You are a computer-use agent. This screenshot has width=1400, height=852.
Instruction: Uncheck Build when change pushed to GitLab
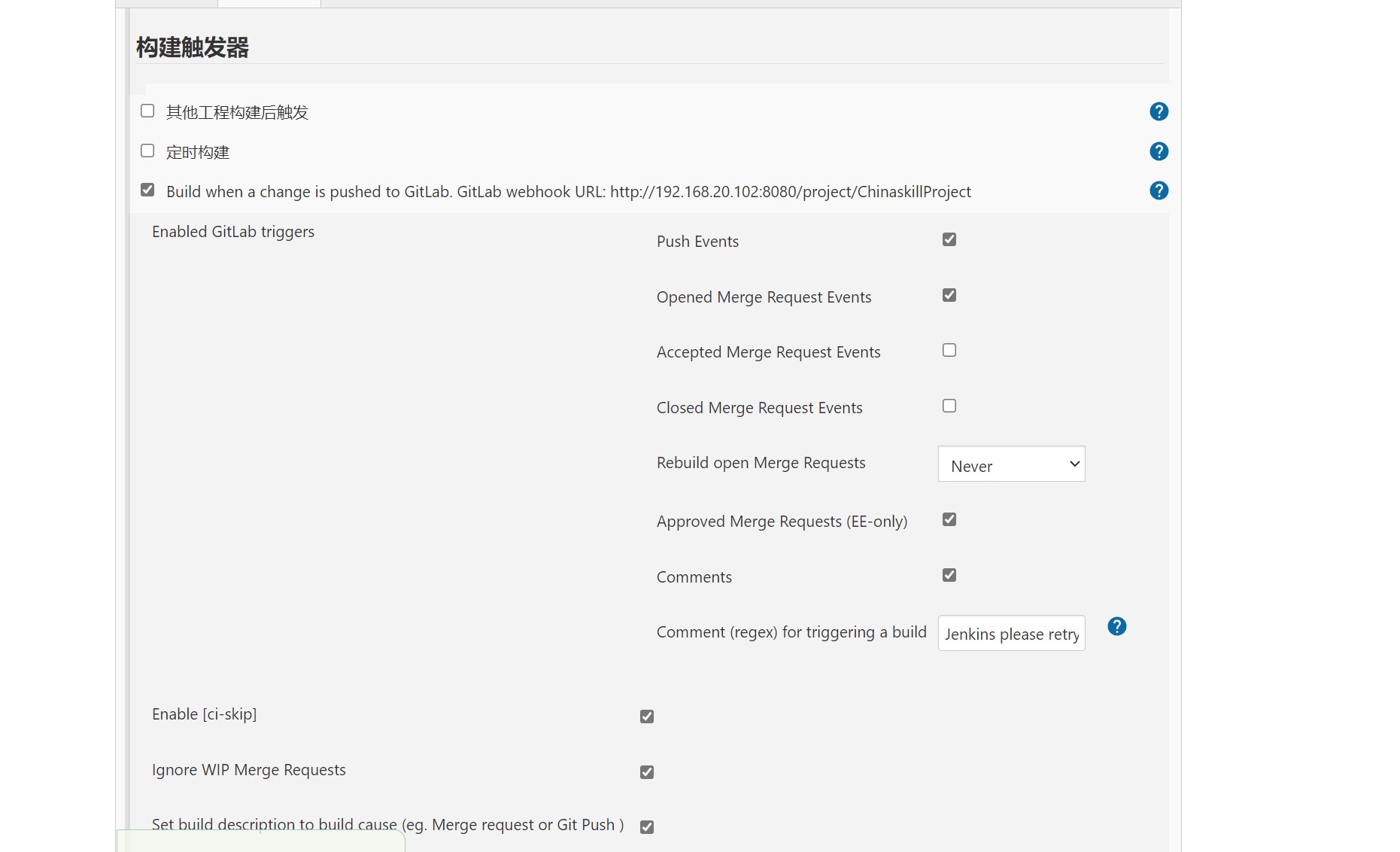click(147, 190)
